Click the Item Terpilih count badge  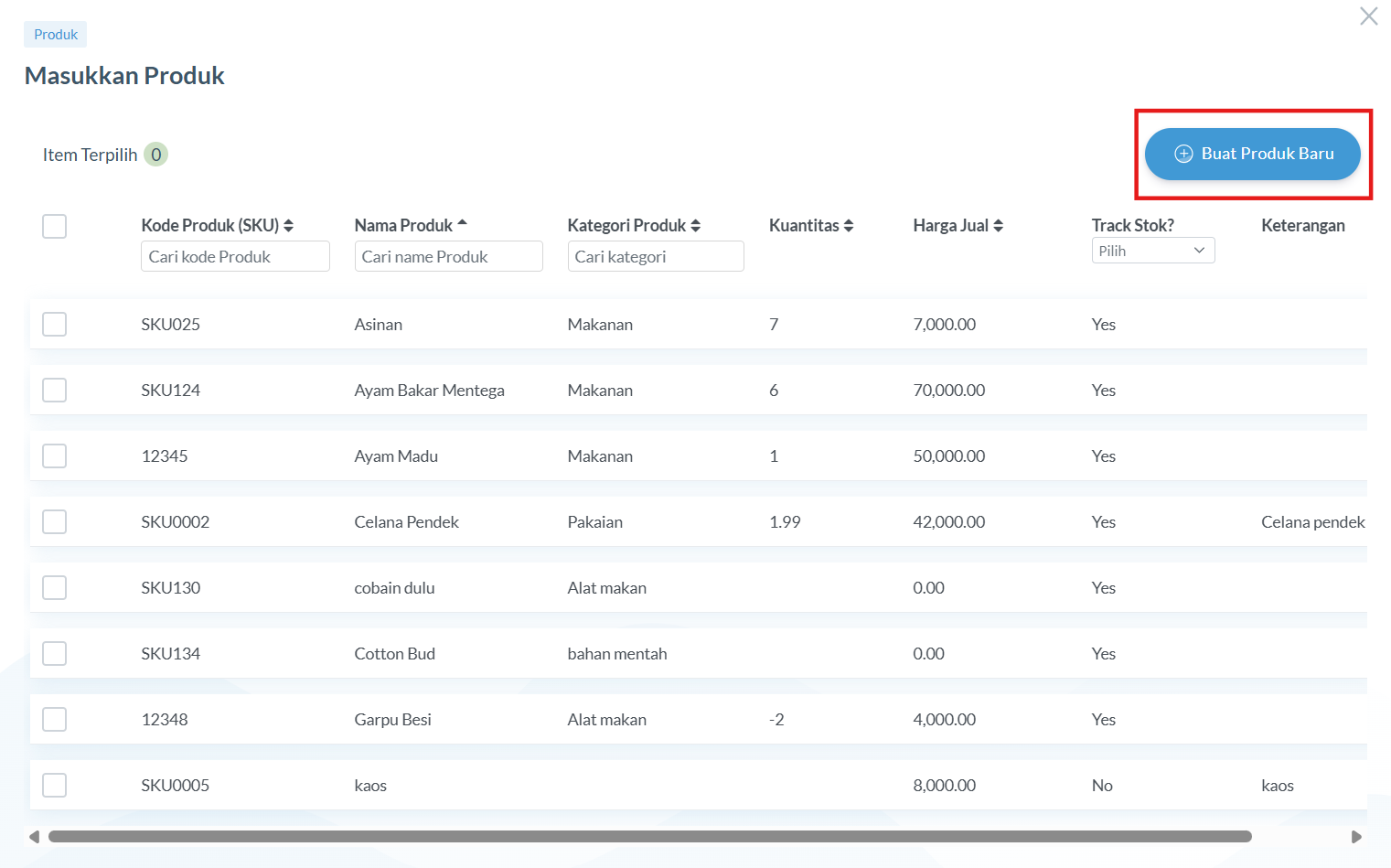156,155
